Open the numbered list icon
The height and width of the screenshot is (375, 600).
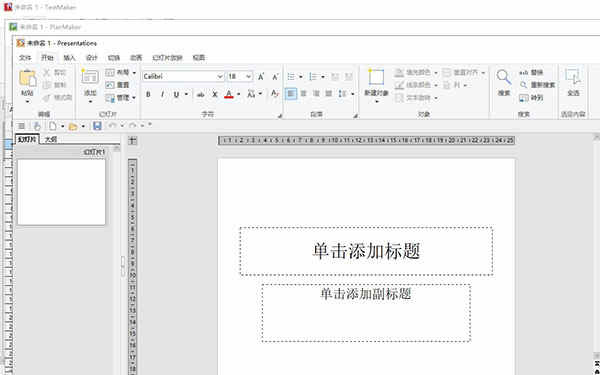coord(313,77)
